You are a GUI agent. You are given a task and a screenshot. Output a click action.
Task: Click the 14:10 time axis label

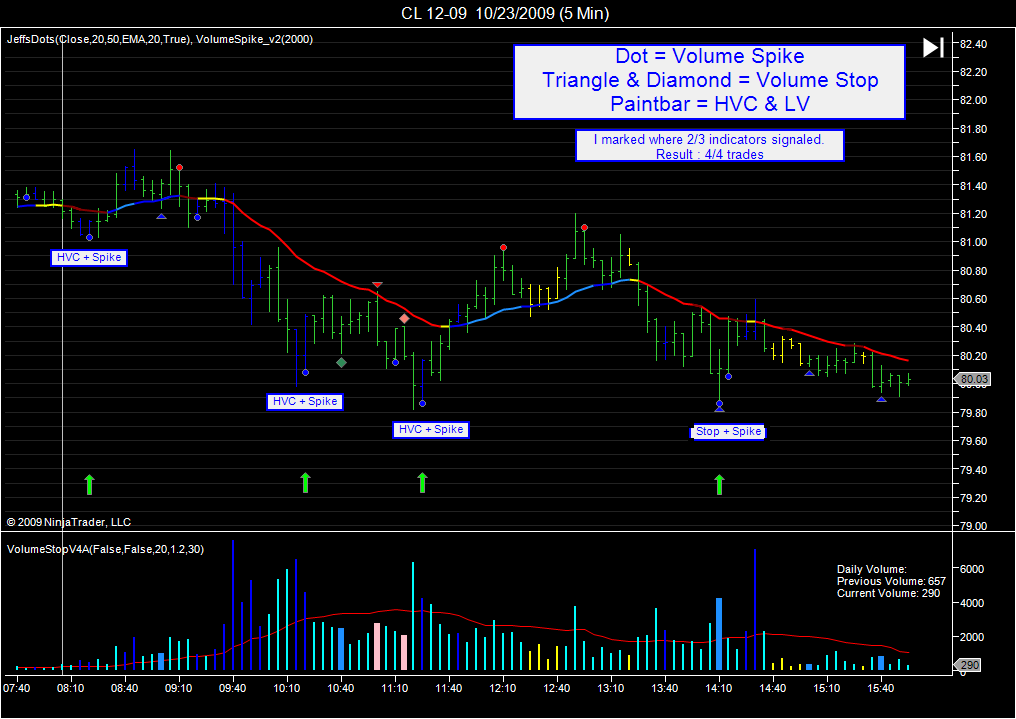pyautogui.click(x=719, y=688)
